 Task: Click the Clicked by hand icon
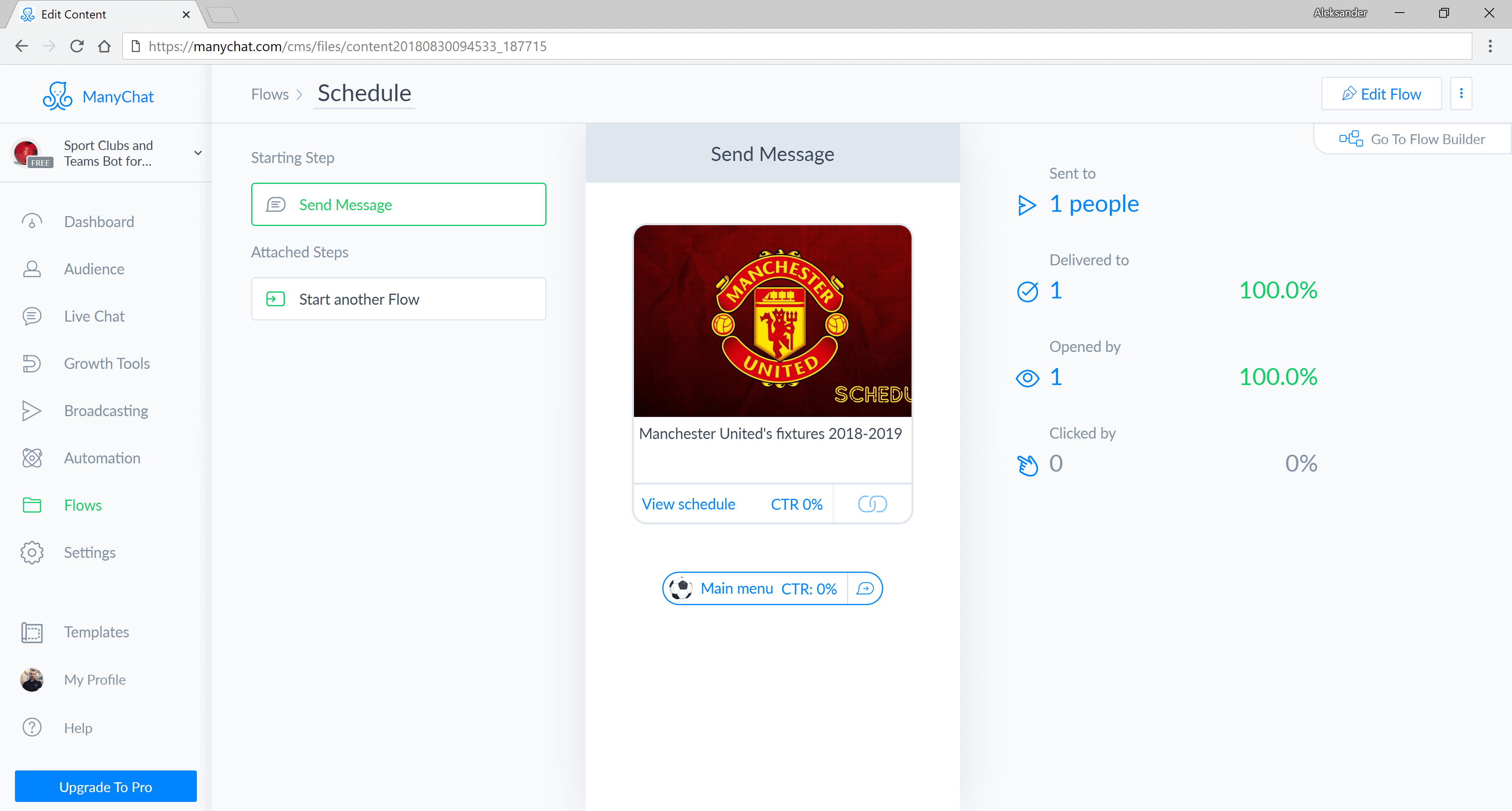pos(1027,465)
